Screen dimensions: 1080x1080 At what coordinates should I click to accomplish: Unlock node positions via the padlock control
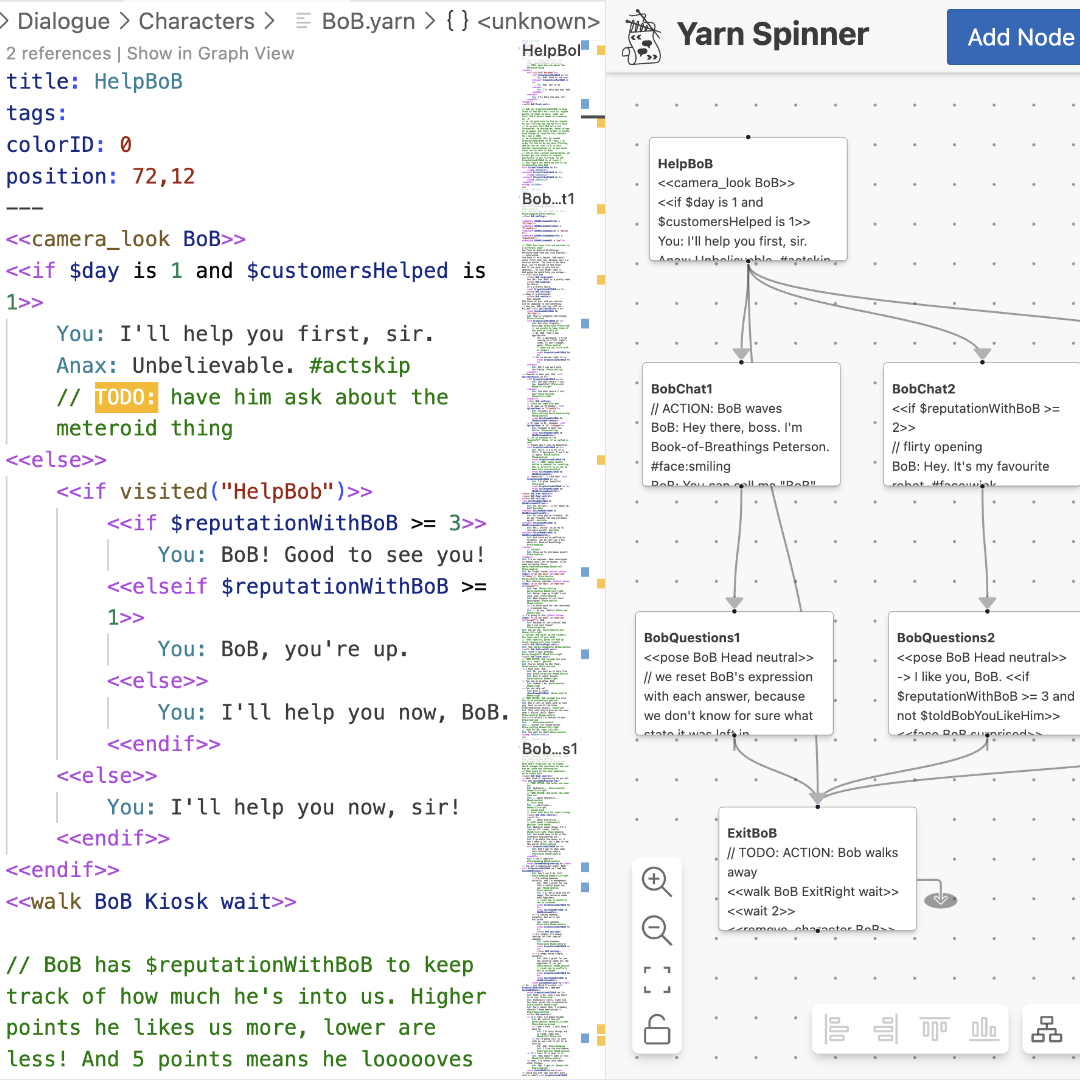657,1028
